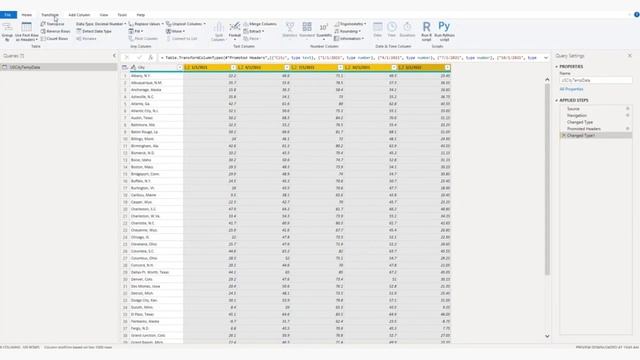Switch to the Add Column ribbon tab
The width and height of the screenshot is (640, 360).
[79, 15]
